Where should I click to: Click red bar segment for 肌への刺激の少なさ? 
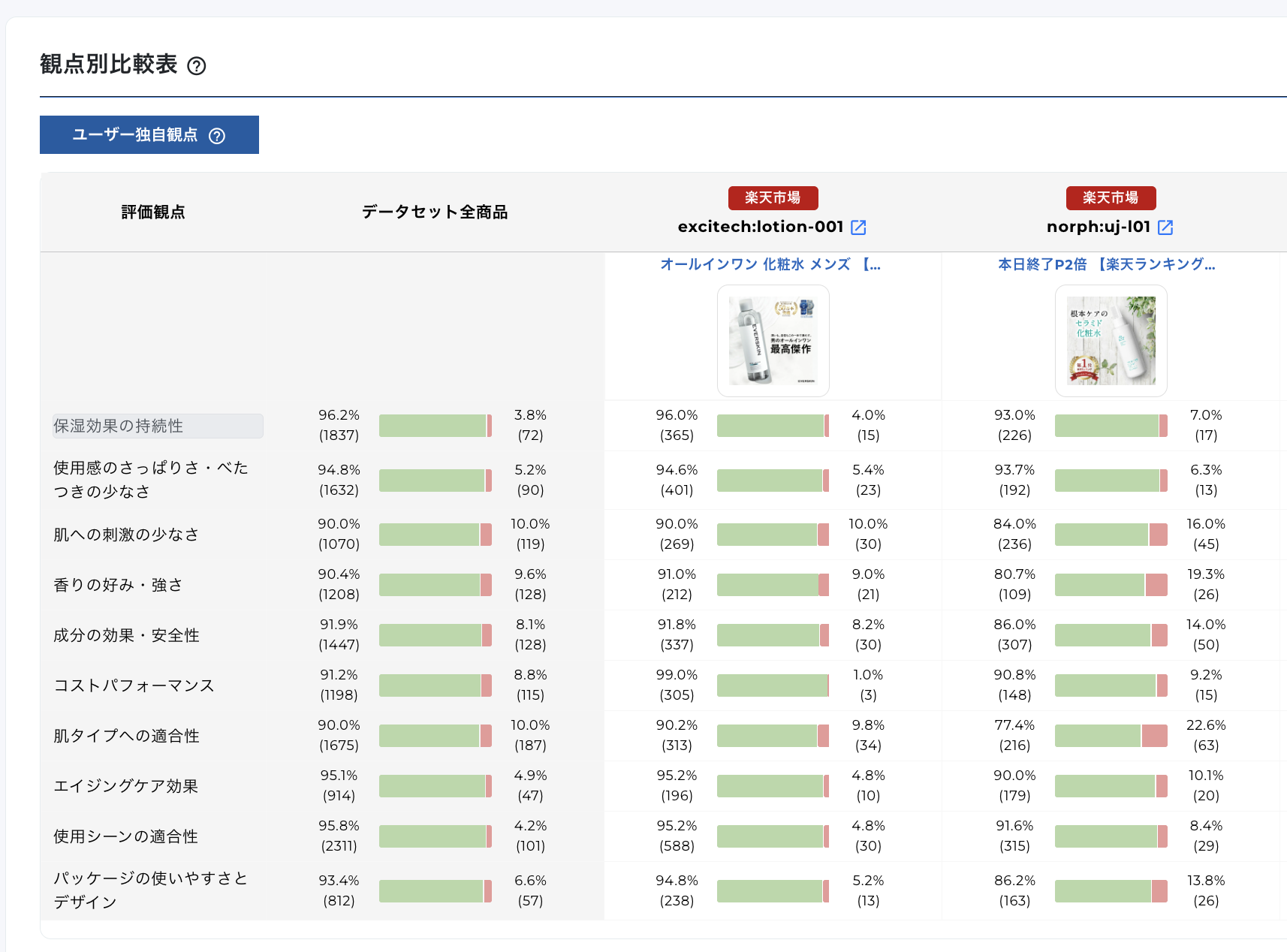pos(487,535)
